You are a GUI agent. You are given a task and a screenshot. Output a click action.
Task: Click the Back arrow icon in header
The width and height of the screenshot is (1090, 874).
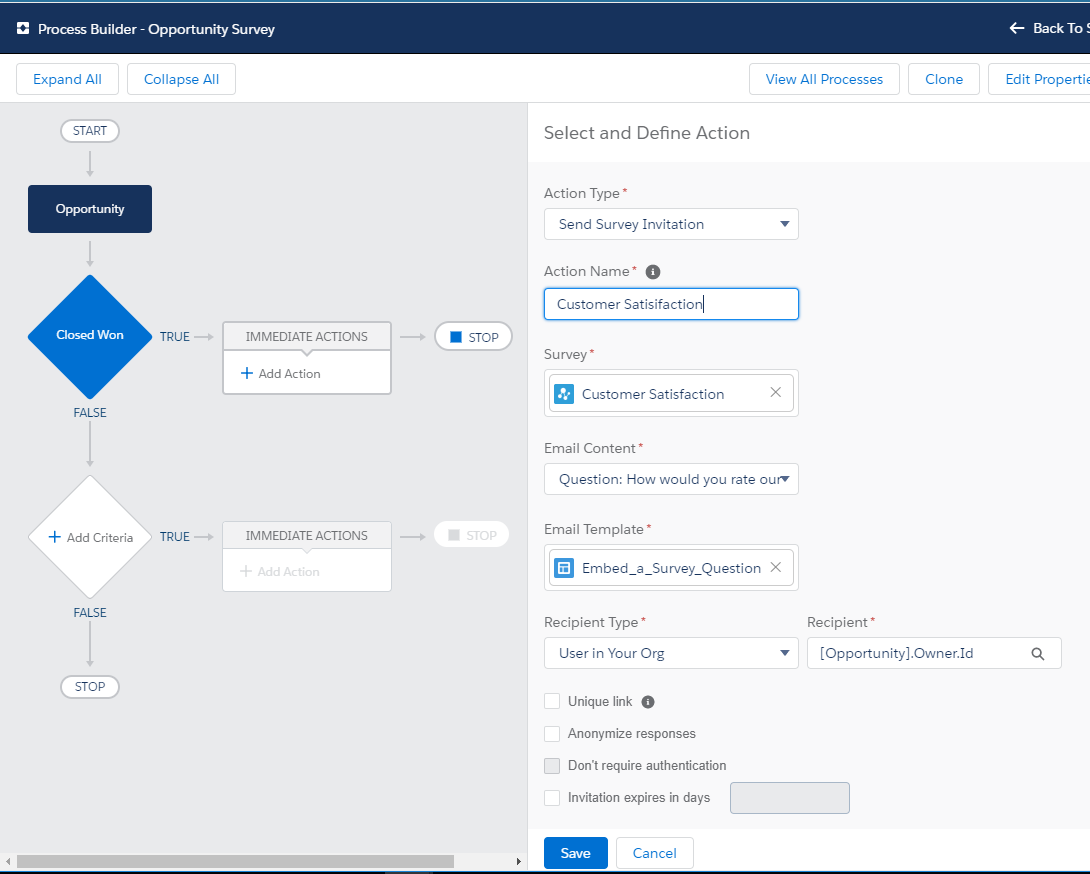[1016, 29]
